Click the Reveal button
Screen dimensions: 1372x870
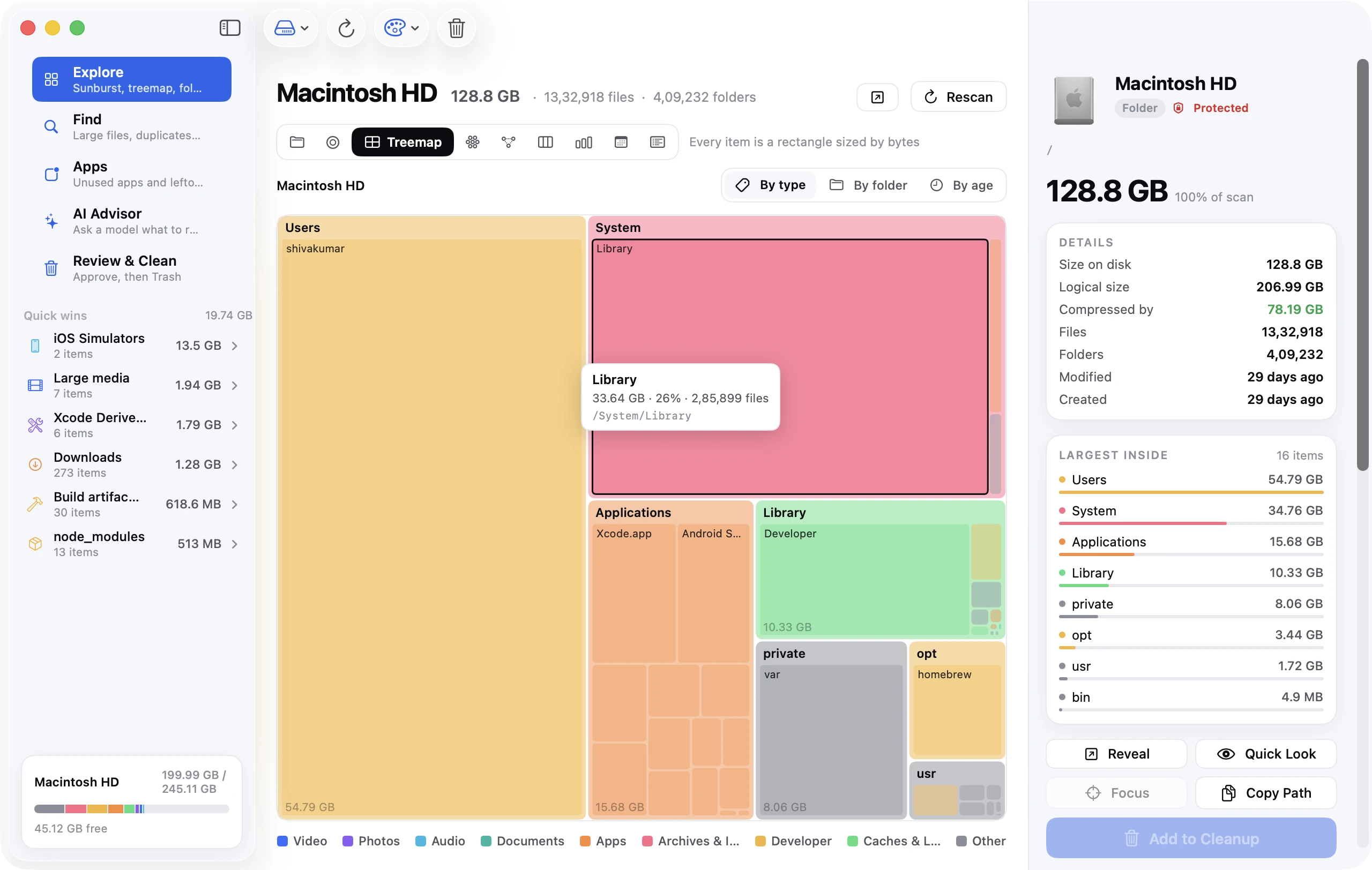1117,754
